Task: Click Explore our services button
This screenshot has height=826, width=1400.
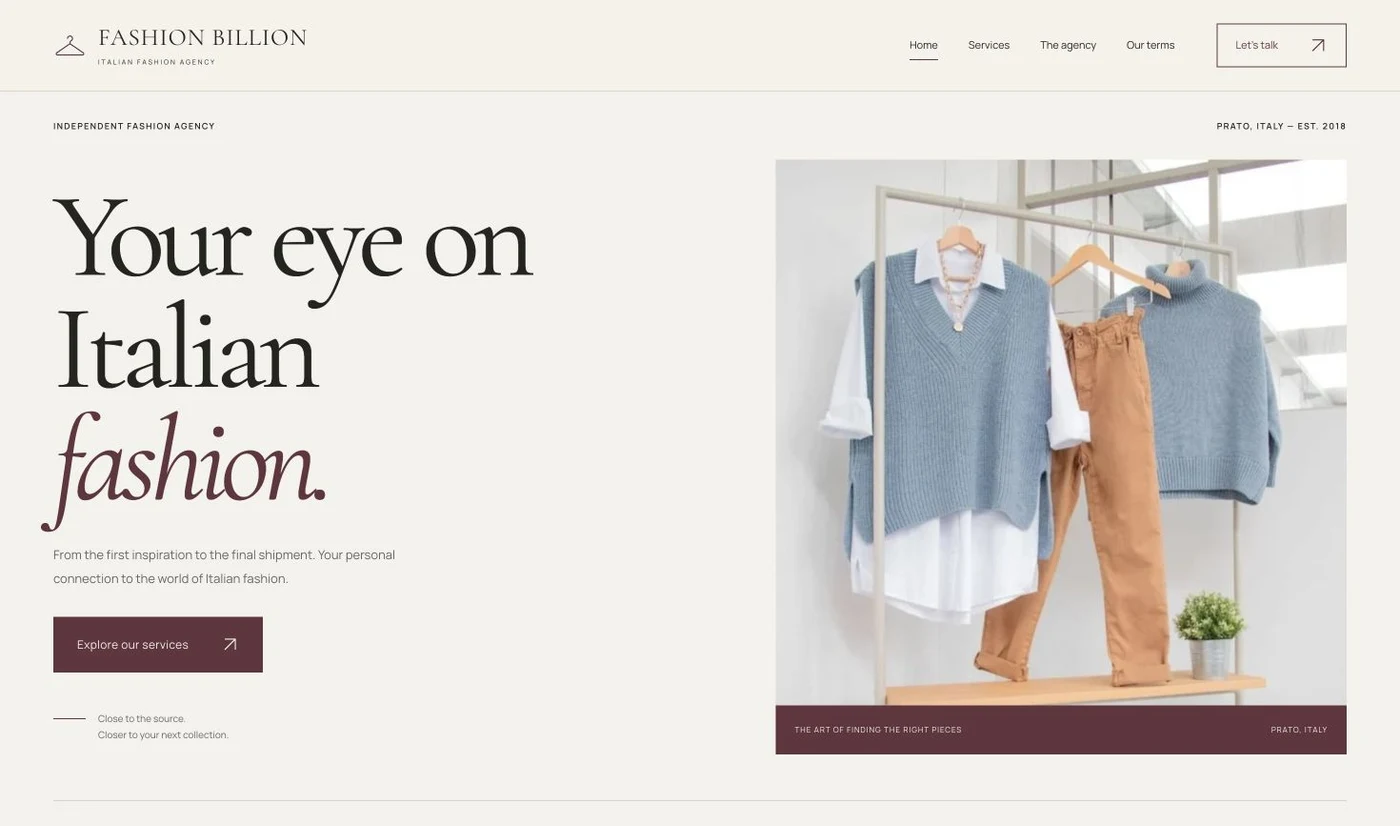Action: pos(158,644)
